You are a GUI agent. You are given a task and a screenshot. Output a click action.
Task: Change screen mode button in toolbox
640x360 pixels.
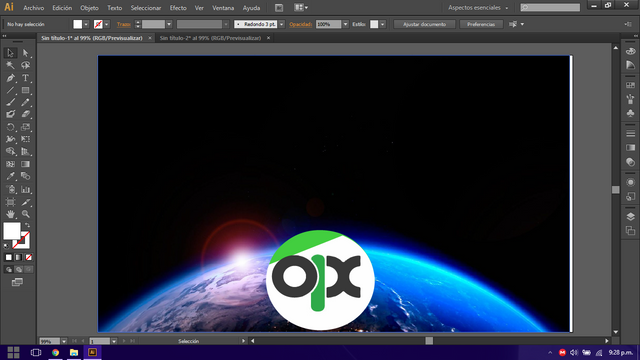(17, 282)
